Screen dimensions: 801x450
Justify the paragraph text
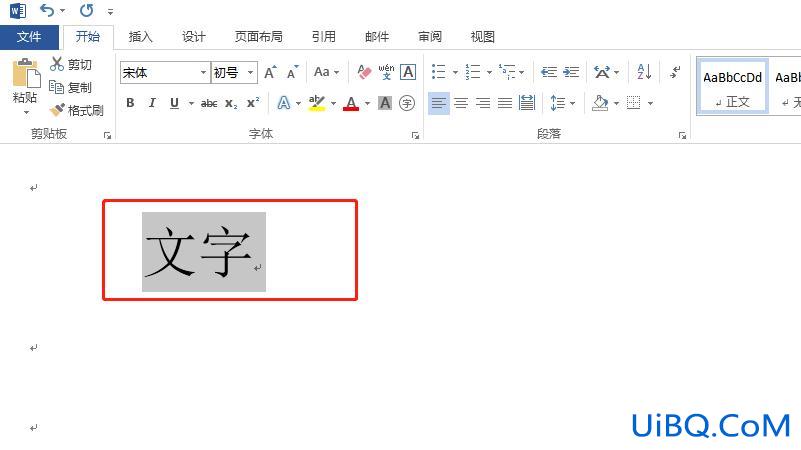[x=505, y=103]
